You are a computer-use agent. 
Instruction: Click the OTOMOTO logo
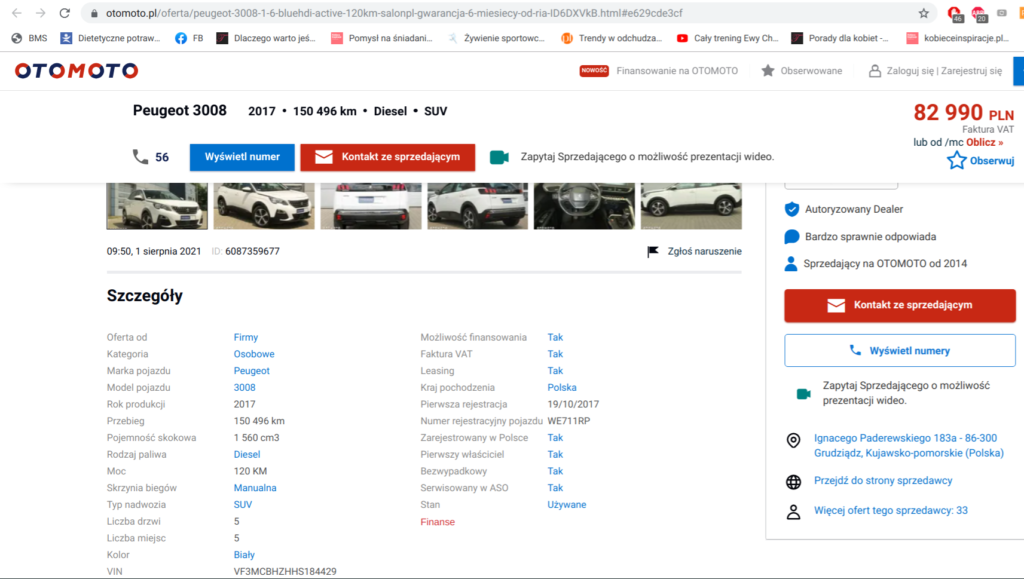click(76, 70)
